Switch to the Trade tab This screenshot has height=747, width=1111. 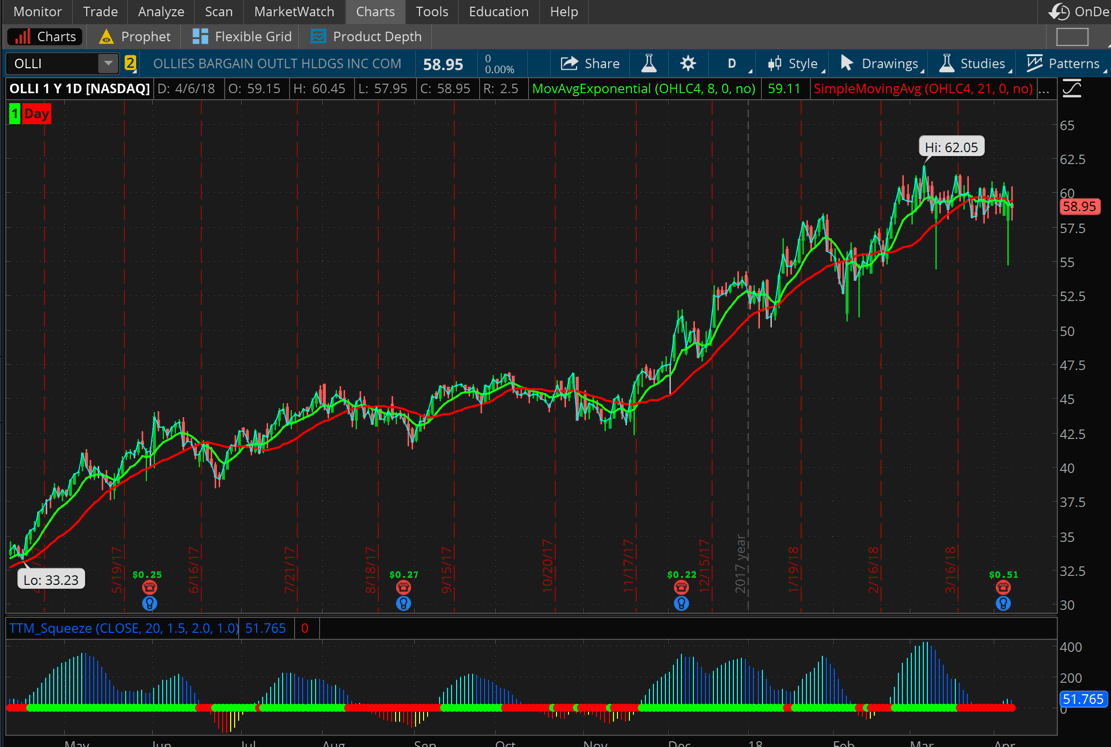pos(101,11)
